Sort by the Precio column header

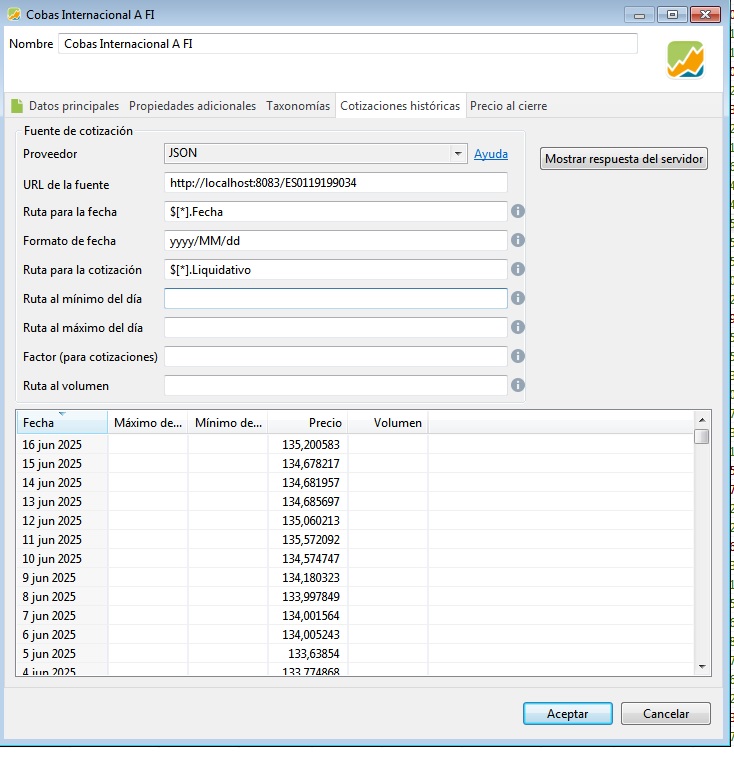(308, 422)
